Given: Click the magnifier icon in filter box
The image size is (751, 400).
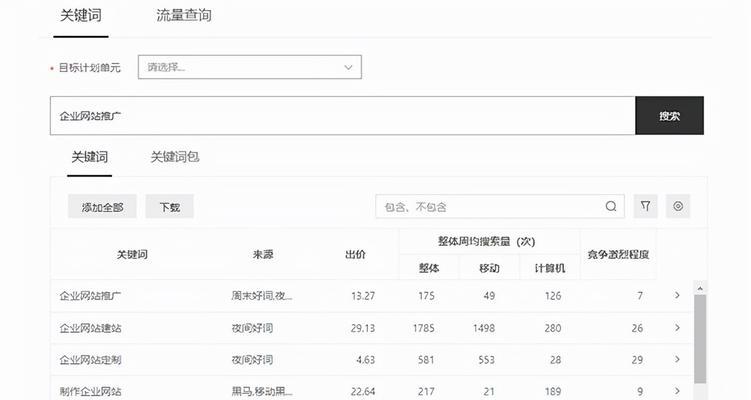Looking at the screenshot, I should click(x=611, y=206).
